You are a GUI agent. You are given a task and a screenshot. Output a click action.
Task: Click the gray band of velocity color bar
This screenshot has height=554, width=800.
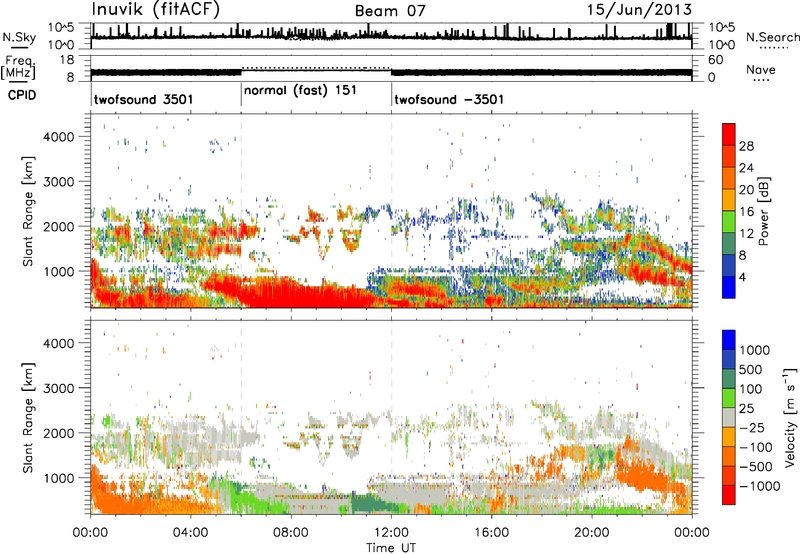pos(729,418)
